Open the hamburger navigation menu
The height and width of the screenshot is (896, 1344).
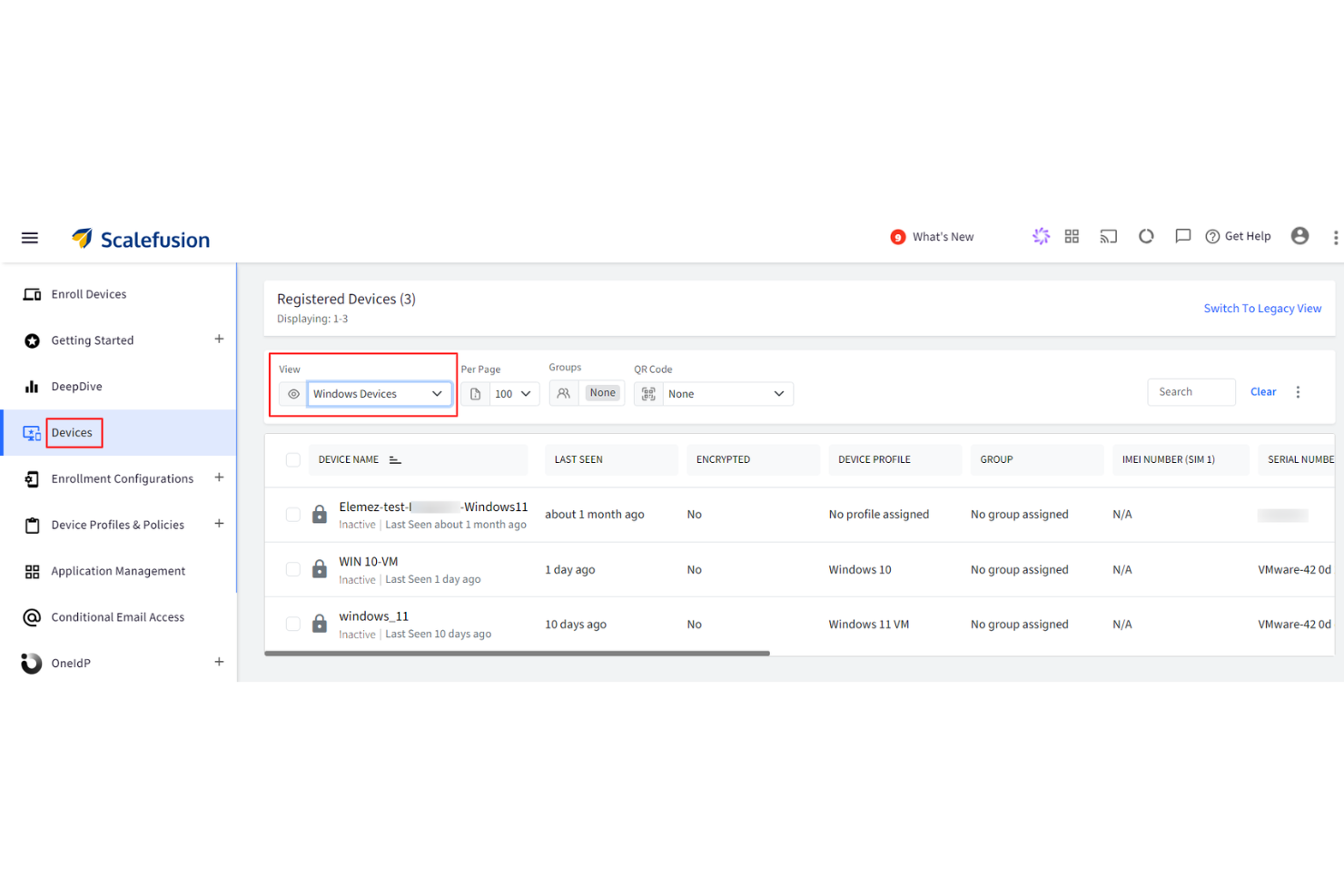[x=30, y=238]
